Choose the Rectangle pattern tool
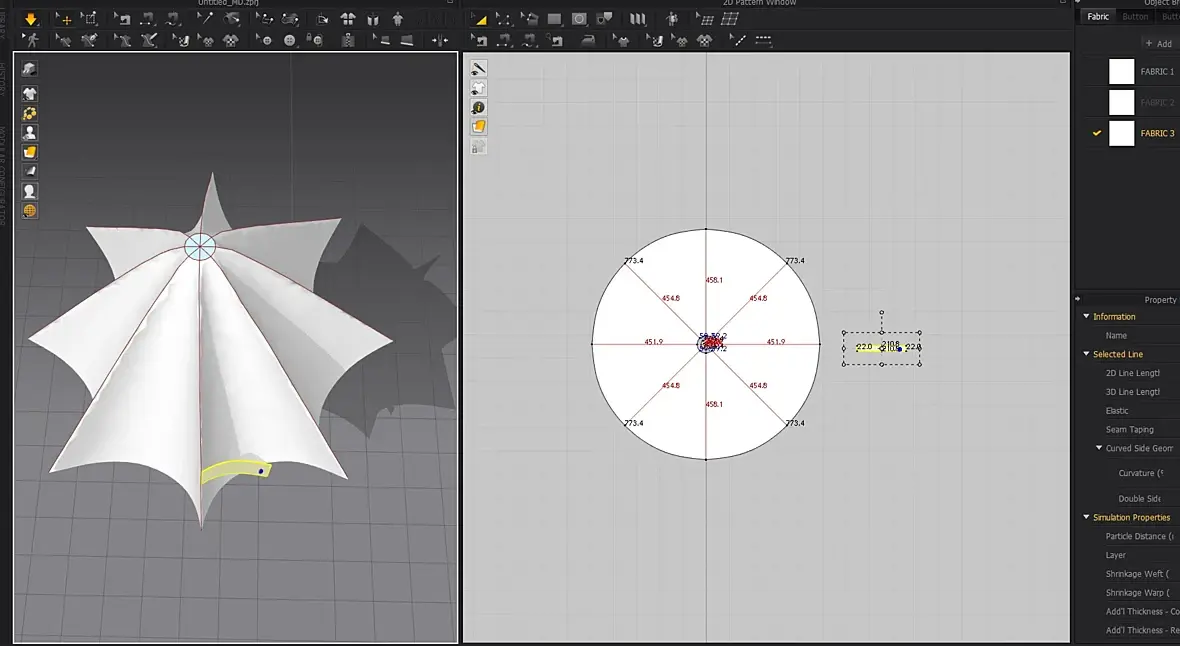This screenshot has width=1180, height=646. 554,19
